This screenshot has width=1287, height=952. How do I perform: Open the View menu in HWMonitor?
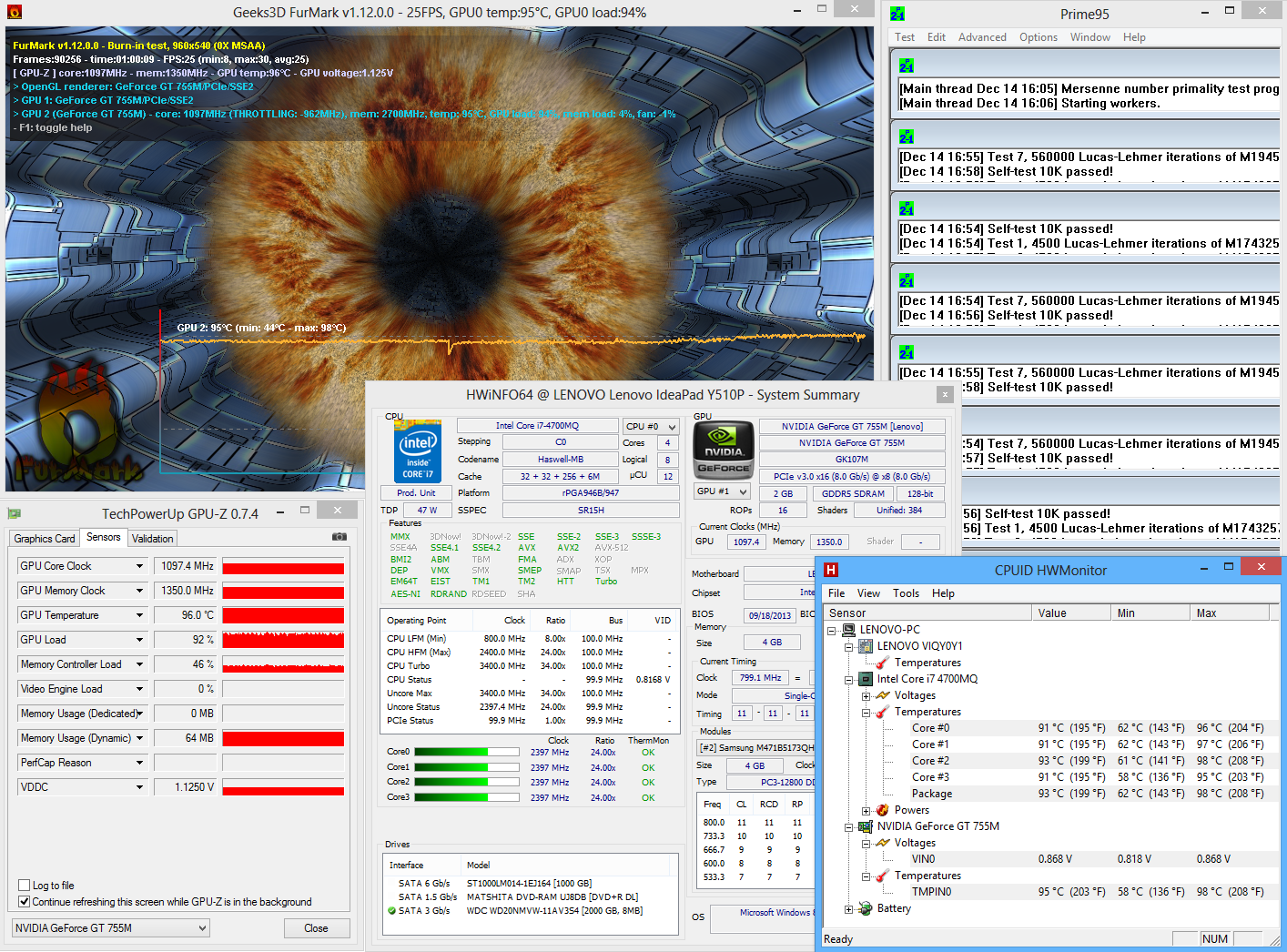[868, 593]
